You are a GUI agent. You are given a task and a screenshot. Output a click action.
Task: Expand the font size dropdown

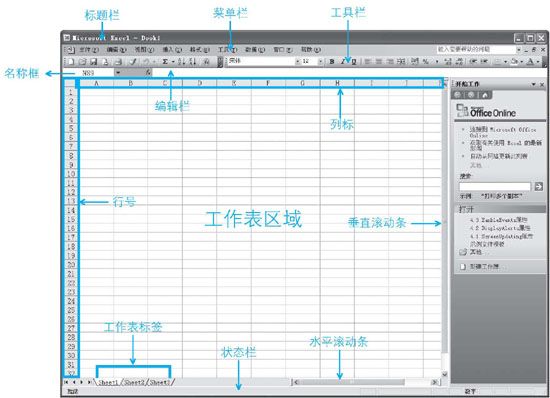[x=320, y=61]
